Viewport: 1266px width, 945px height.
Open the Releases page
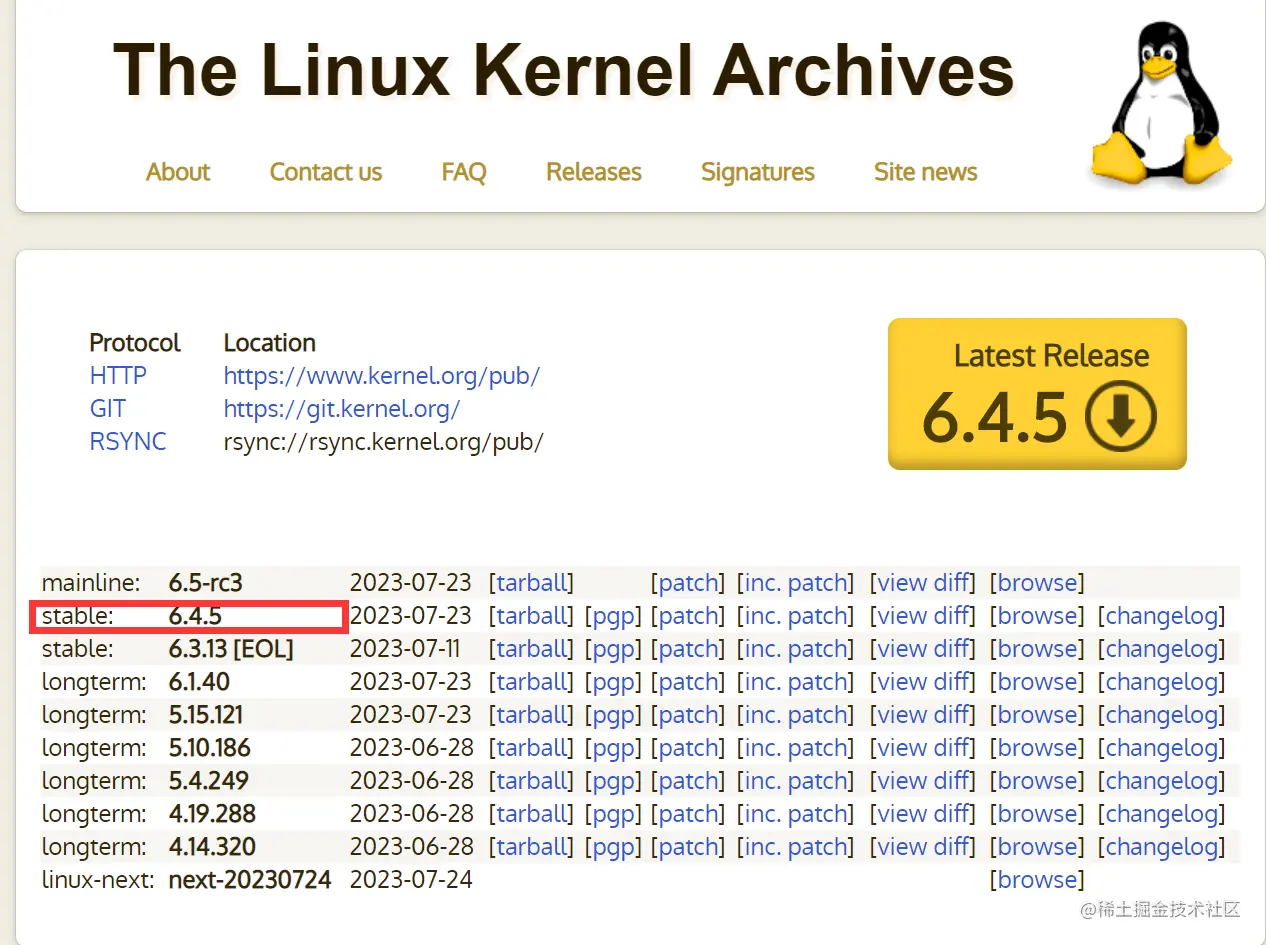pos(594,172)
